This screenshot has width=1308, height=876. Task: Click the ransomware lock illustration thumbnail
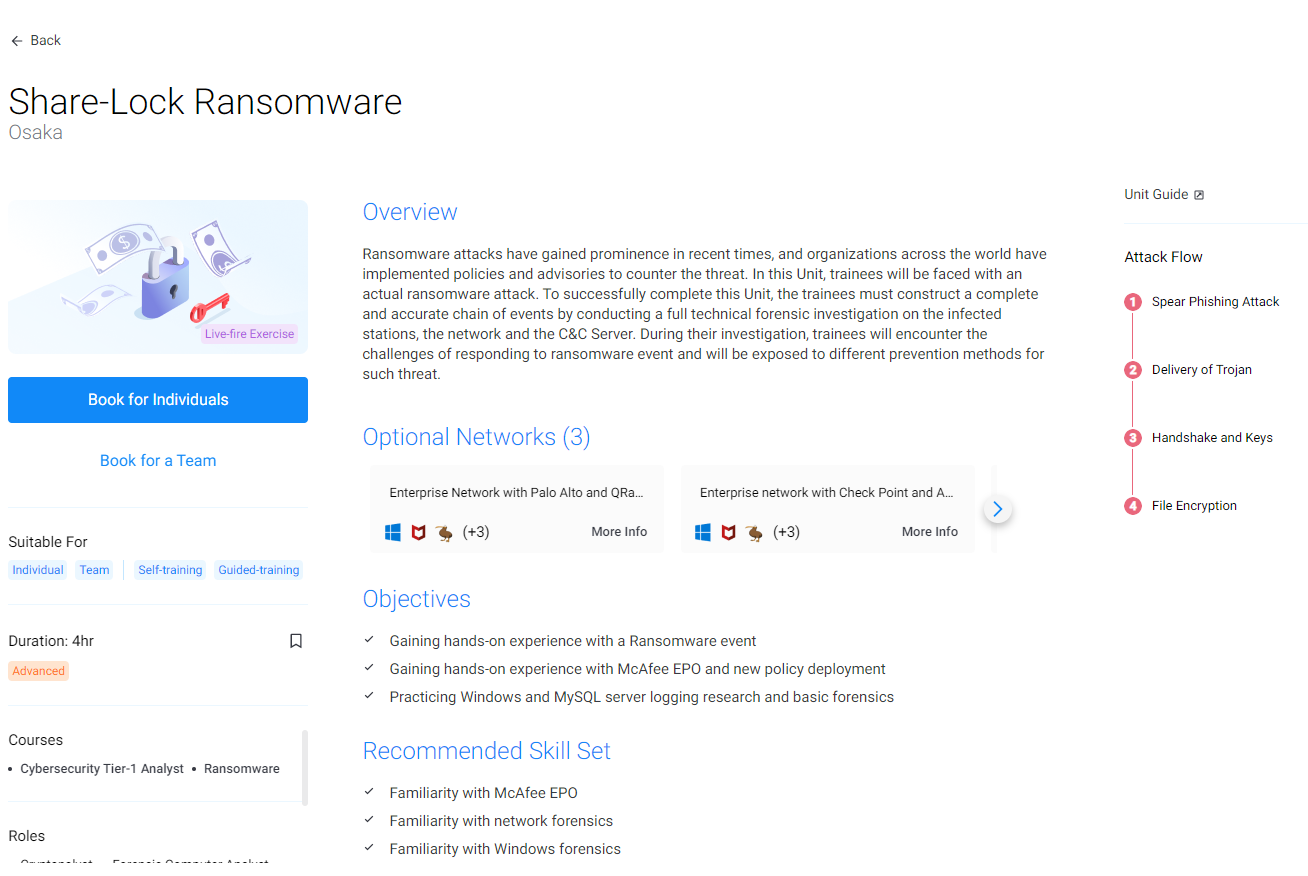[x=158, y=277]
